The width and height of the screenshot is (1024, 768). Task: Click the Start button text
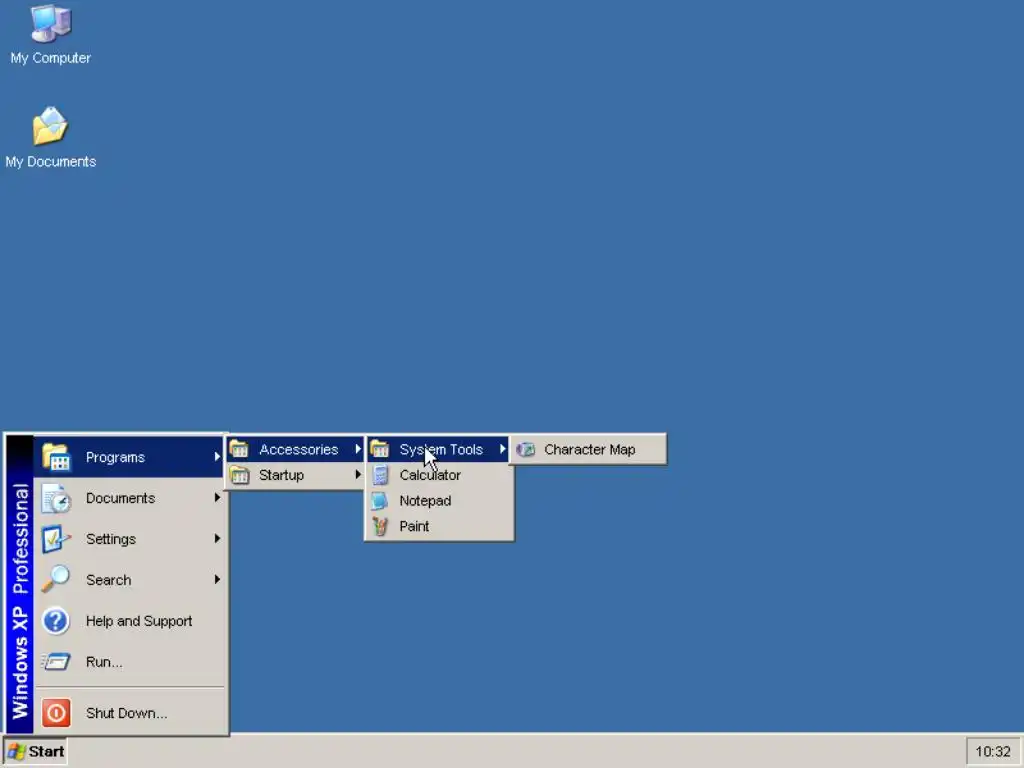point(46,752)
